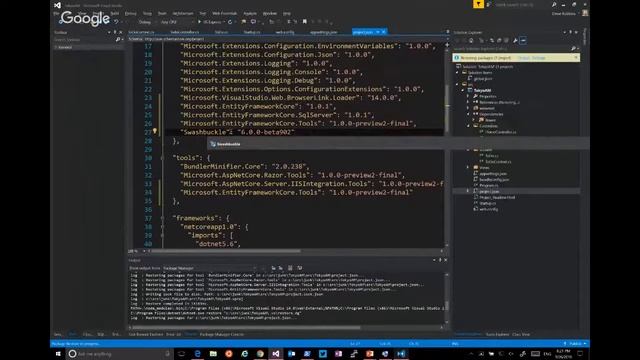Collapse the TokyoAM project node
This screenshot has width=640, height=360.
(x=463, y=90)
